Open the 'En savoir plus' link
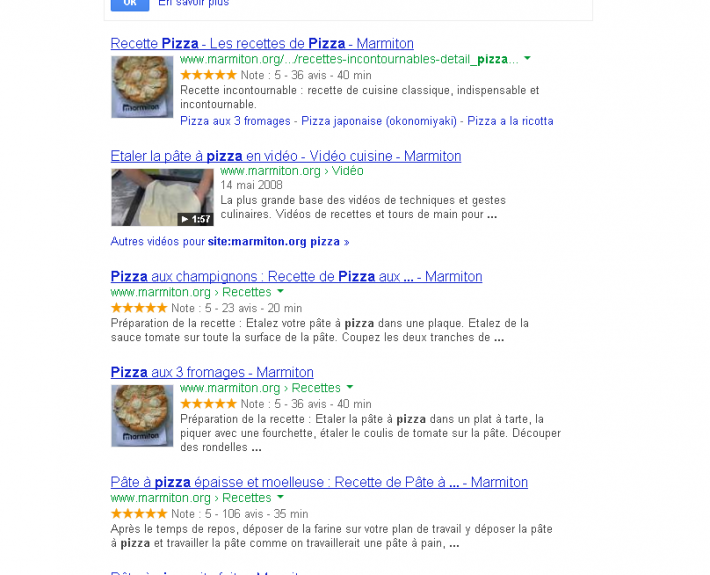This screenshot has height=575, width=710. [x=193, y=3]
